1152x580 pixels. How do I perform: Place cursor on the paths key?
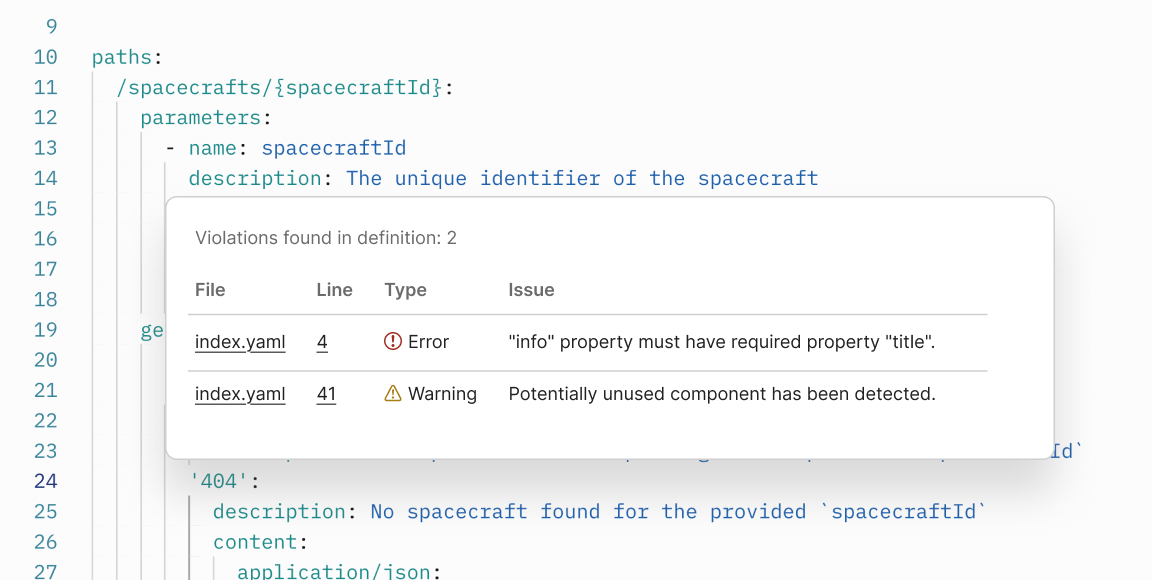(x=121, y=57)
